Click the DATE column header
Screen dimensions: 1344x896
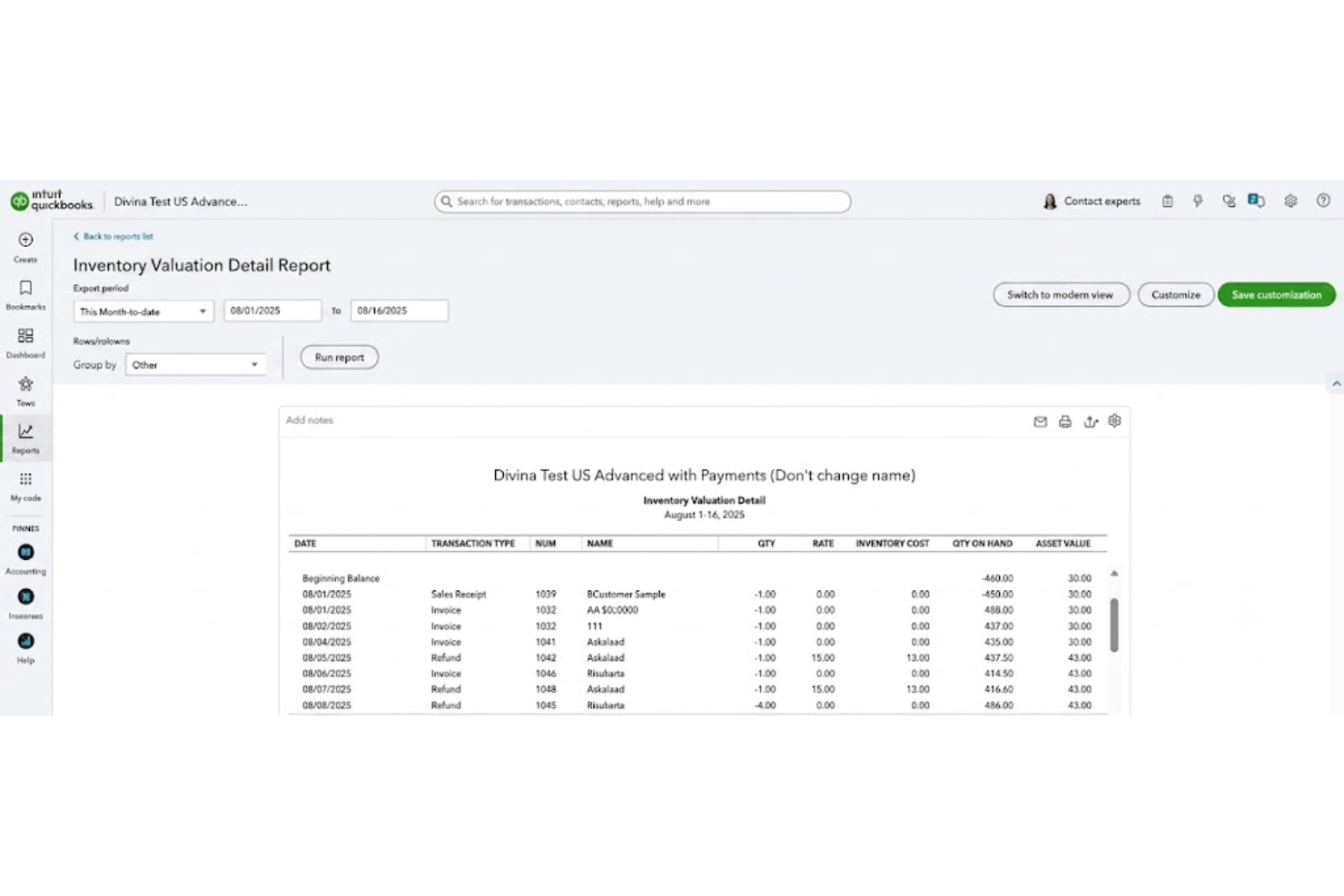[x=305, y=544]
